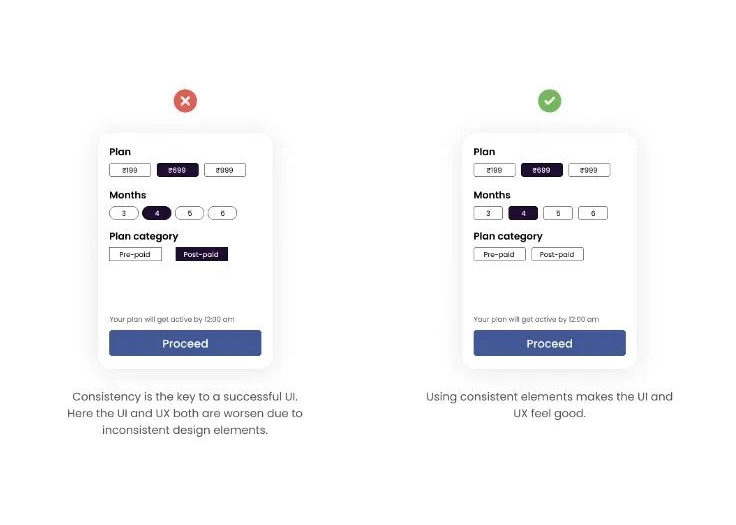Click the red cross icon above left card
The image size is (736, 525).
tap(185, 101)
